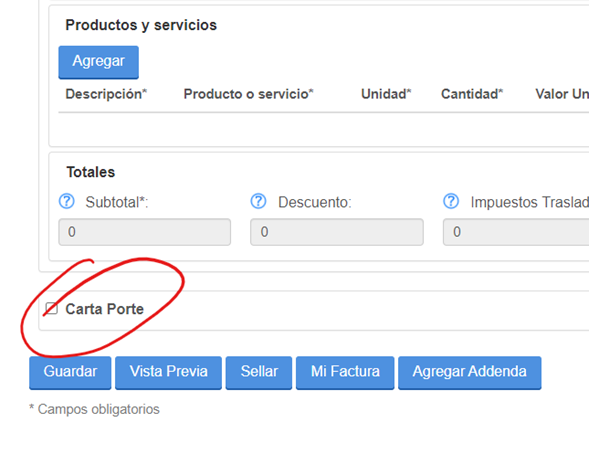Open the Subtotal help question-mark icon

click(67, 201)
